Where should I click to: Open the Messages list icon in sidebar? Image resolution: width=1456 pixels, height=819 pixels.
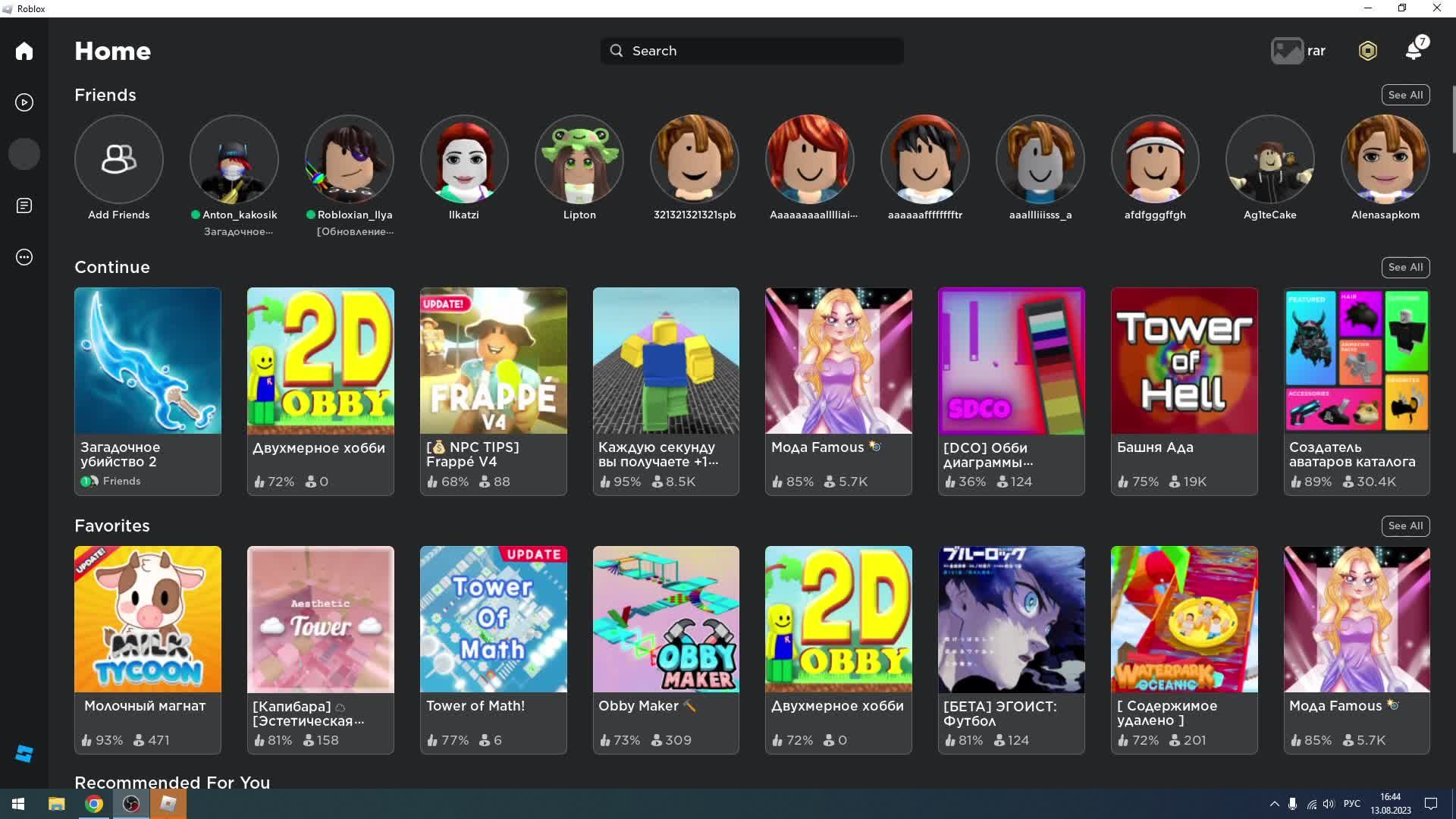pos(24,206)
